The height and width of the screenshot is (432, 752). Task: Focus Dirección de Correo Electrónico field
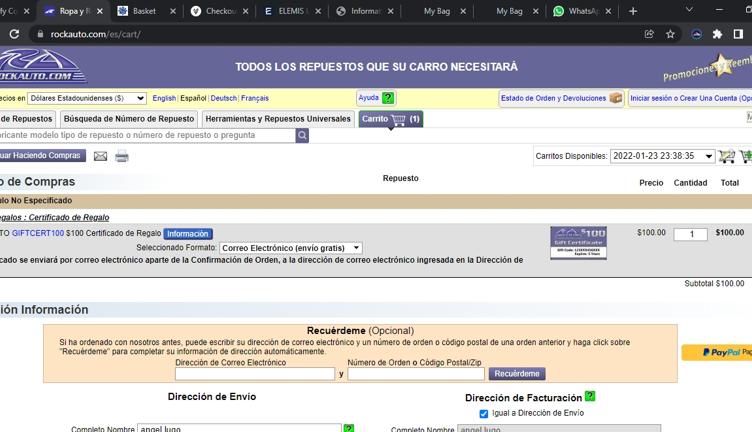click(x=255, y=374)
